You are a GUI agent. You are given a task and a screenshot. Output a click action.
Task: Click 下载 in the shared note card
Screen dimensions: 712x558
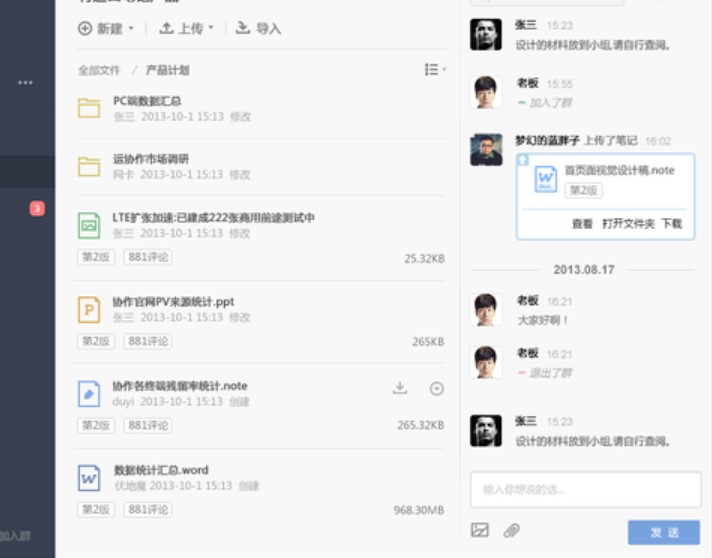[672, 223]
